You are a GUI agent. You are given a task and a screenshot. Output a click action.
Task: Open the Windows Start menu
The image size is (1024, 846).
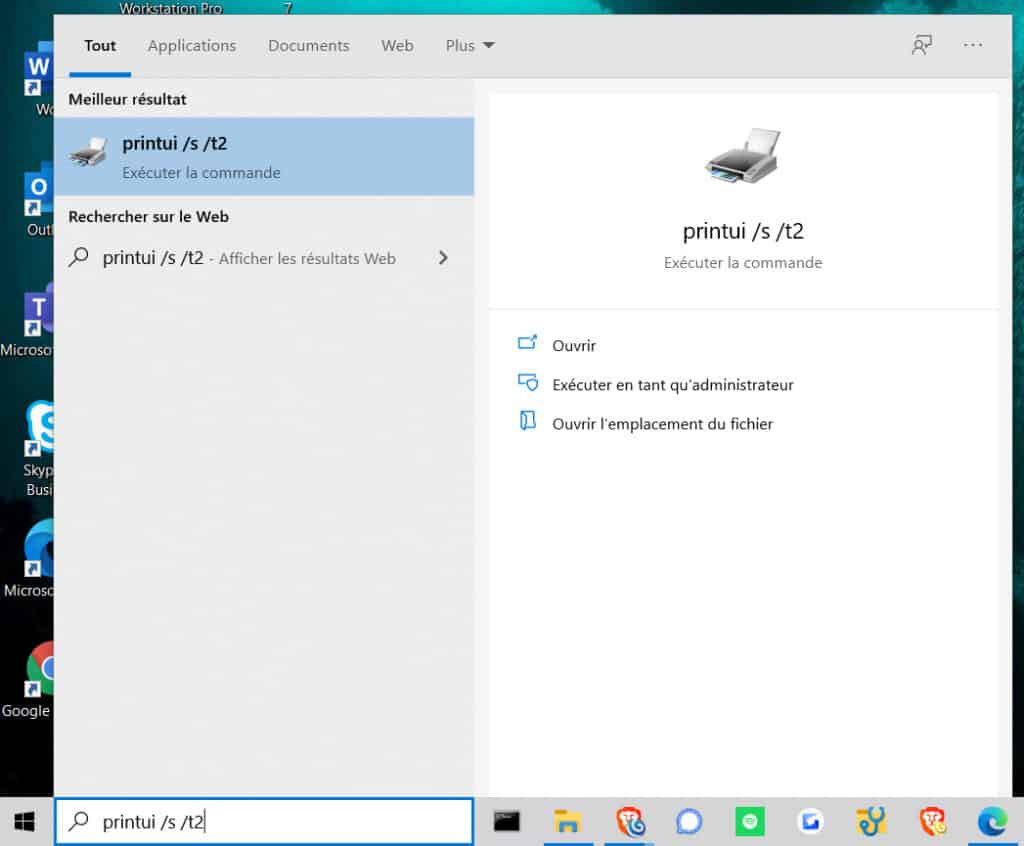coord(24,821)
